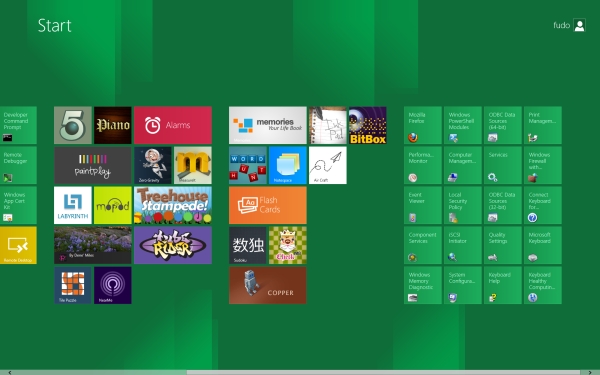Open the System Configuration tile

tap(463, 285)
